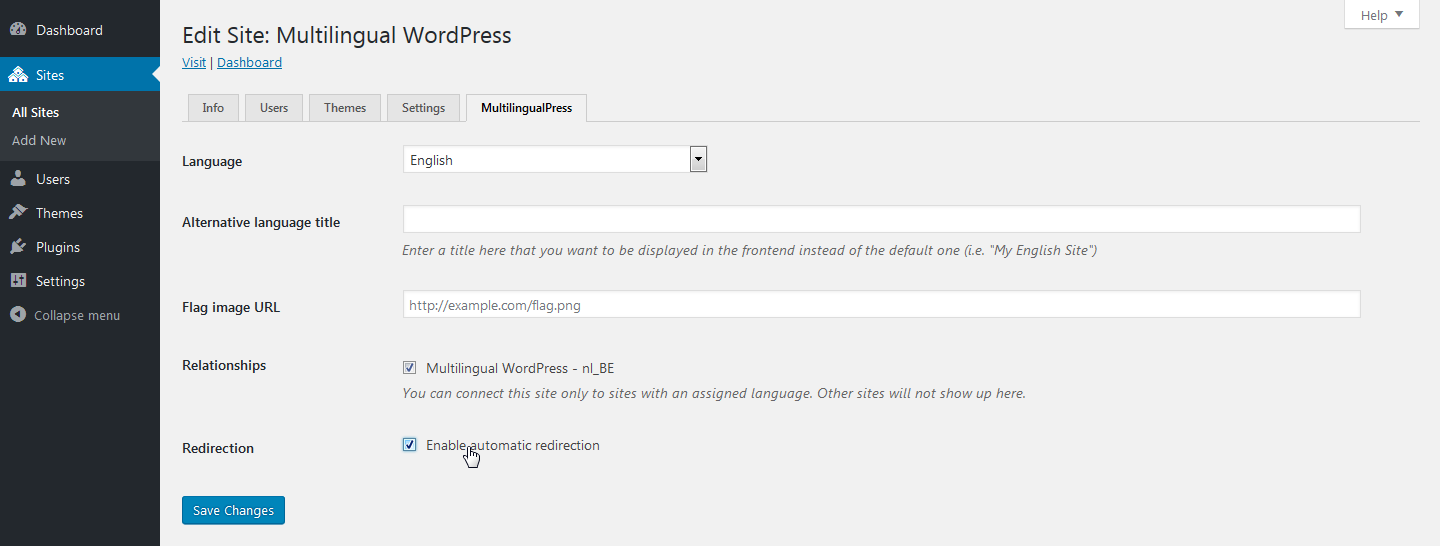This screenshot has height=546, width=1440.
Task: Click the Relationships row label
Action: 224,365
